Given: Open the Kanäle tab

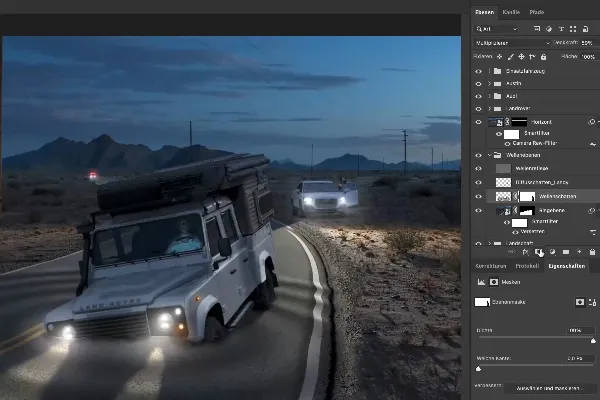Looking at the screenshot, I should (x=511, y=12).
